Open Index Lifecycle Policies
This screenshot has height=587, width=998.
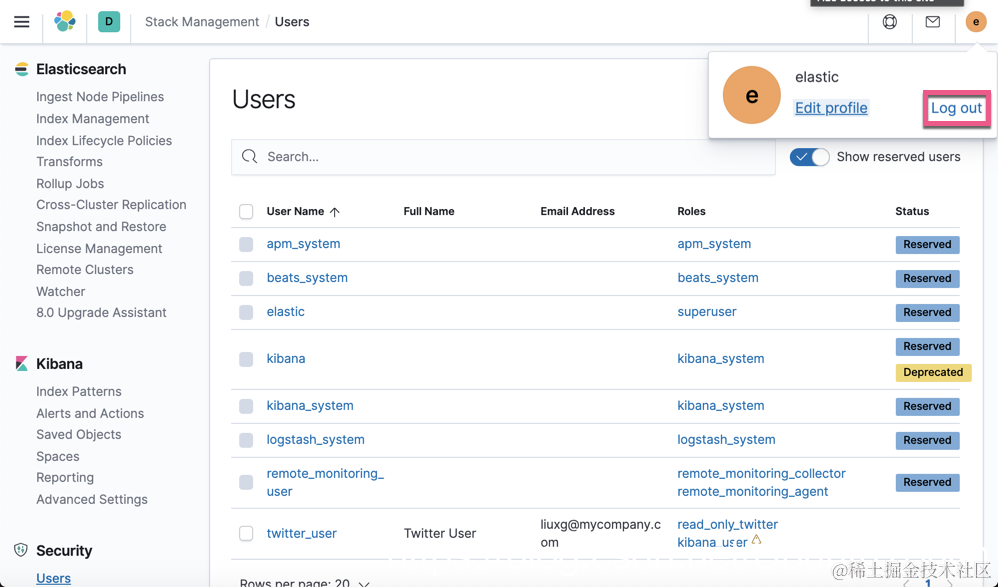point(104,140)
